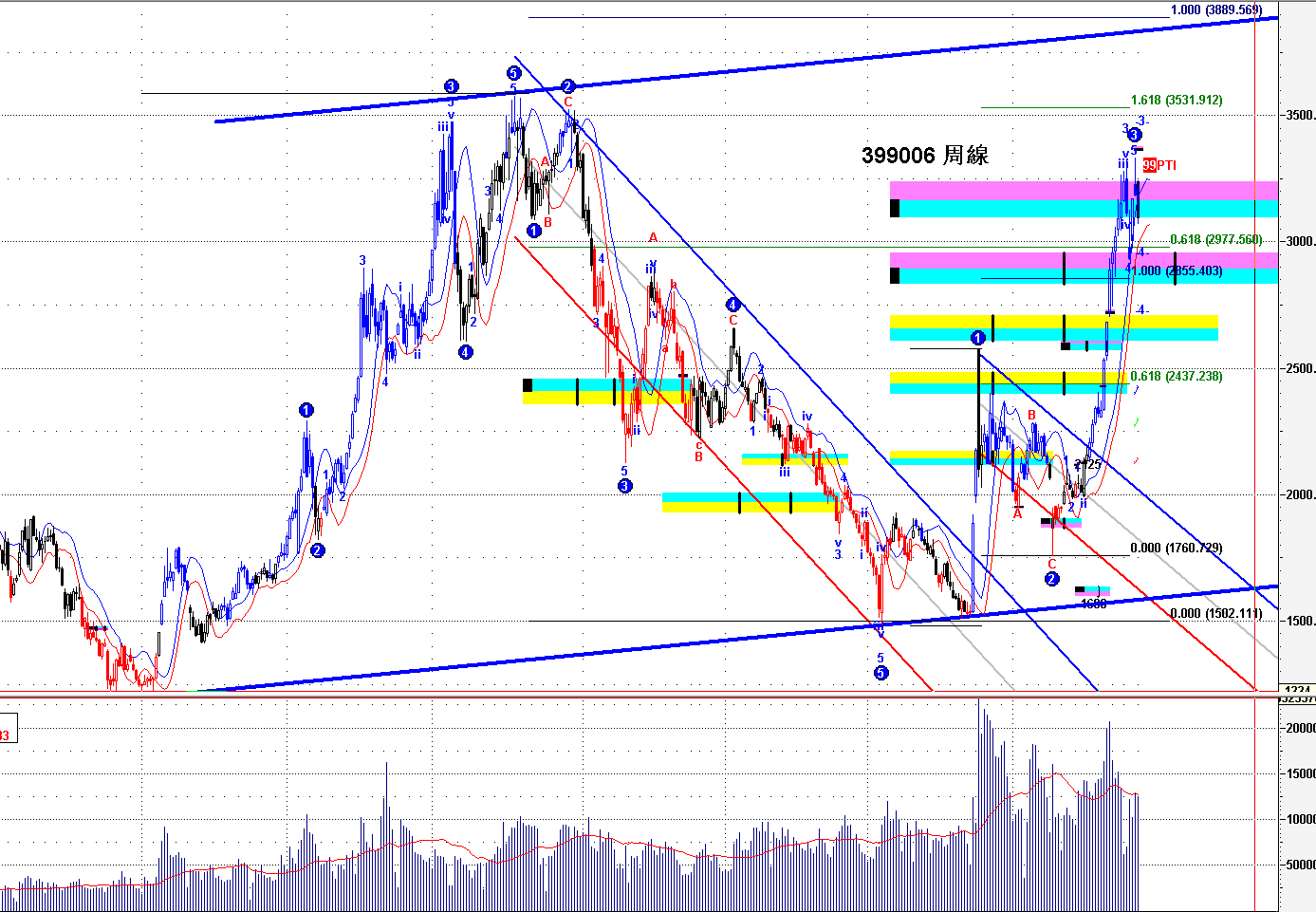Screen dimensions: 1316x912
Task: Click the 20000 tick on the volume scale
Action: [x=1299, y=728]
